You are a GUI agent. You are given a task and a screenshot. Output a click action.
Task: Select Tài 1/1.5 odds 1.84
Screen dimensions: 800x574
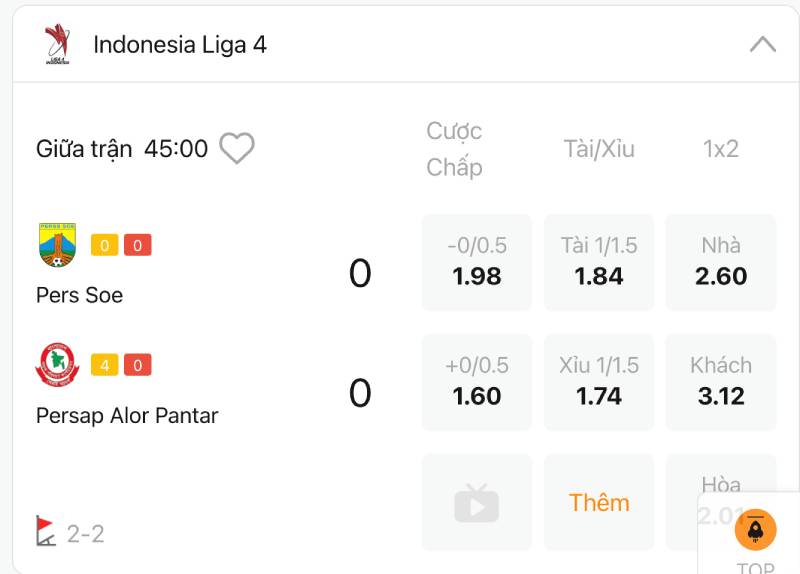point(599,262)
